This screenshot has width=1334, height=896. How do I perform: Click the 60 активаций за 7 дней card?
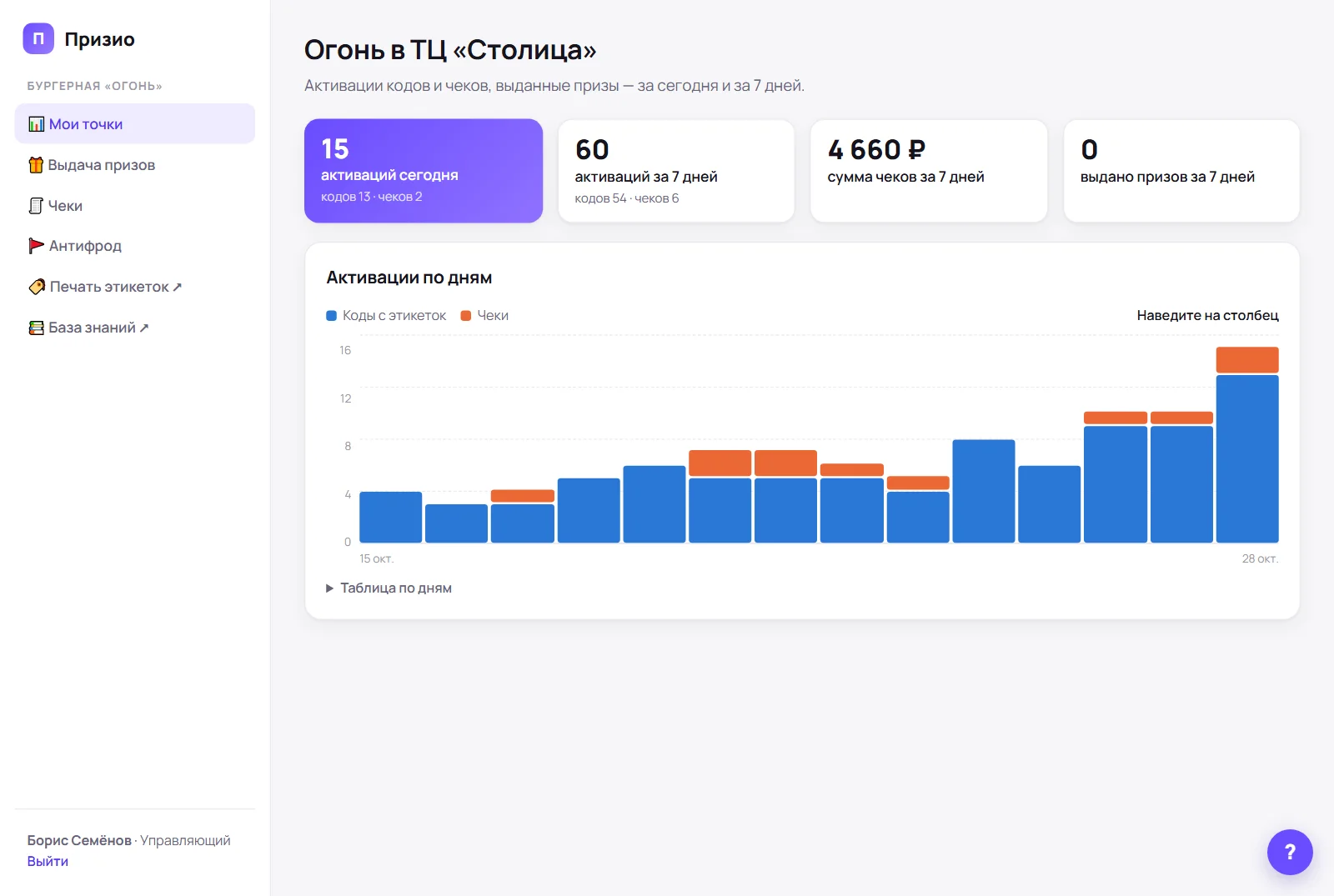coord(676,171)
